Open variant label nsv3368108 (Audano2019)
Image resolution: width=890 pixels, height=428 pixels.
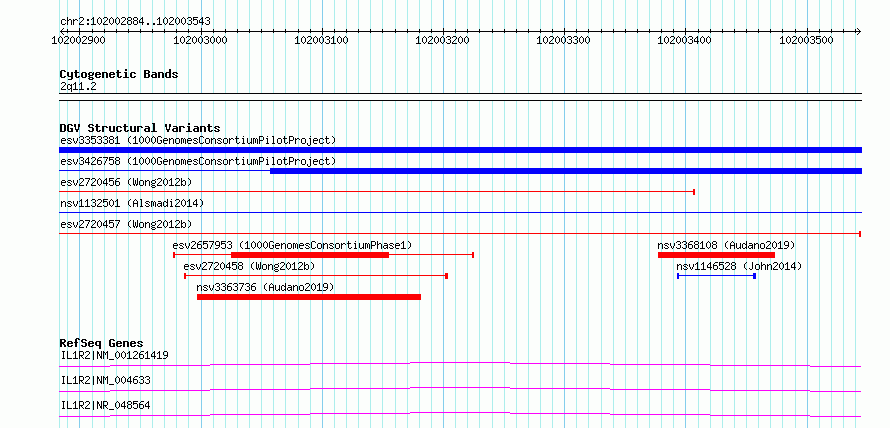727,245
